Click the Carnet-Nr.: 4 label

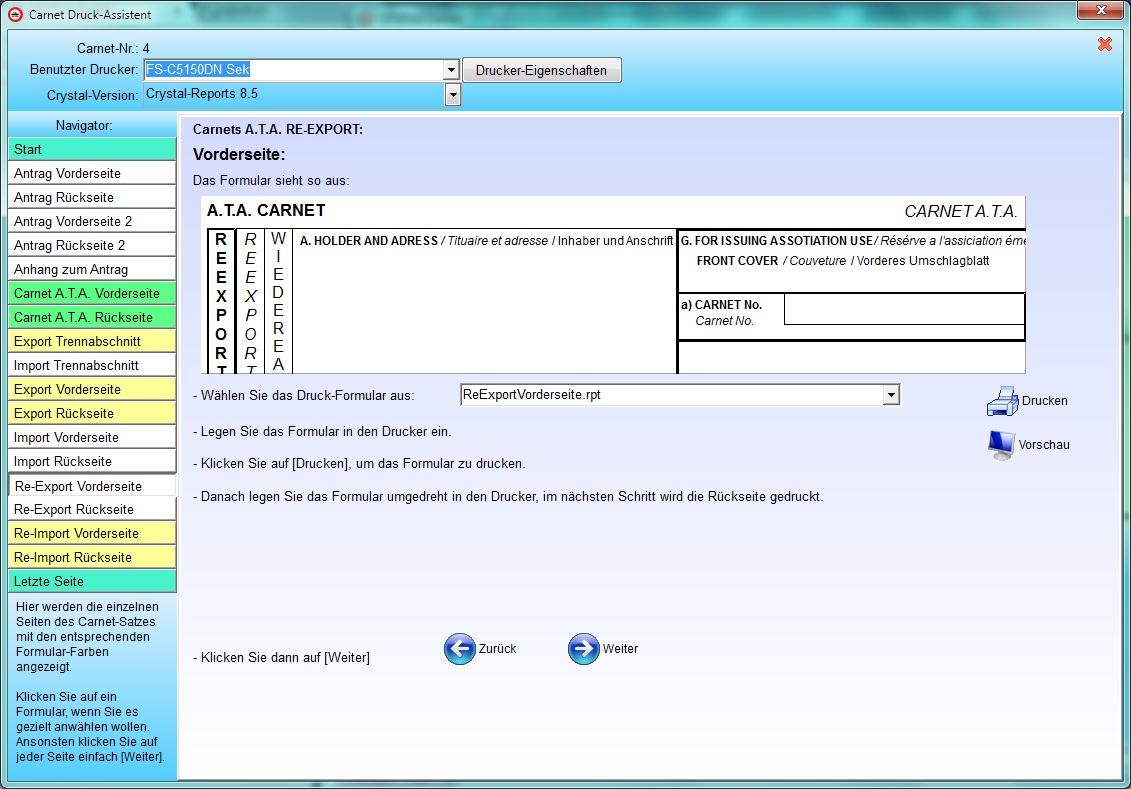pyautogui.click(x=113, y=48)
